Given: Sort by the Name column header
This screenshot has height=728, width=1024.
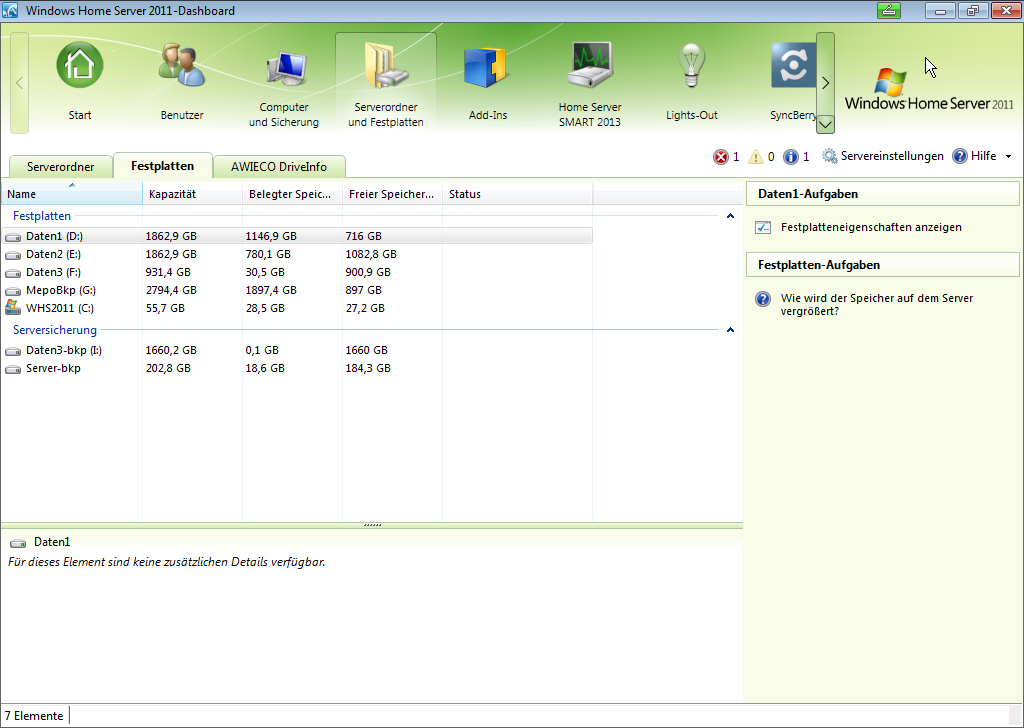Looking at the screenshot, I should 72,194.
